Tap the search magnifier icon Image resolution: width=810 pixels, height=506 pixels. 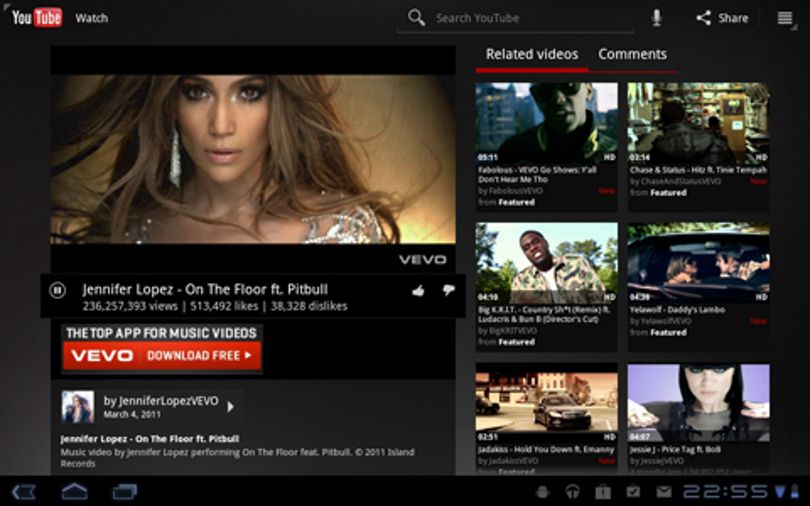pos(416,18)
